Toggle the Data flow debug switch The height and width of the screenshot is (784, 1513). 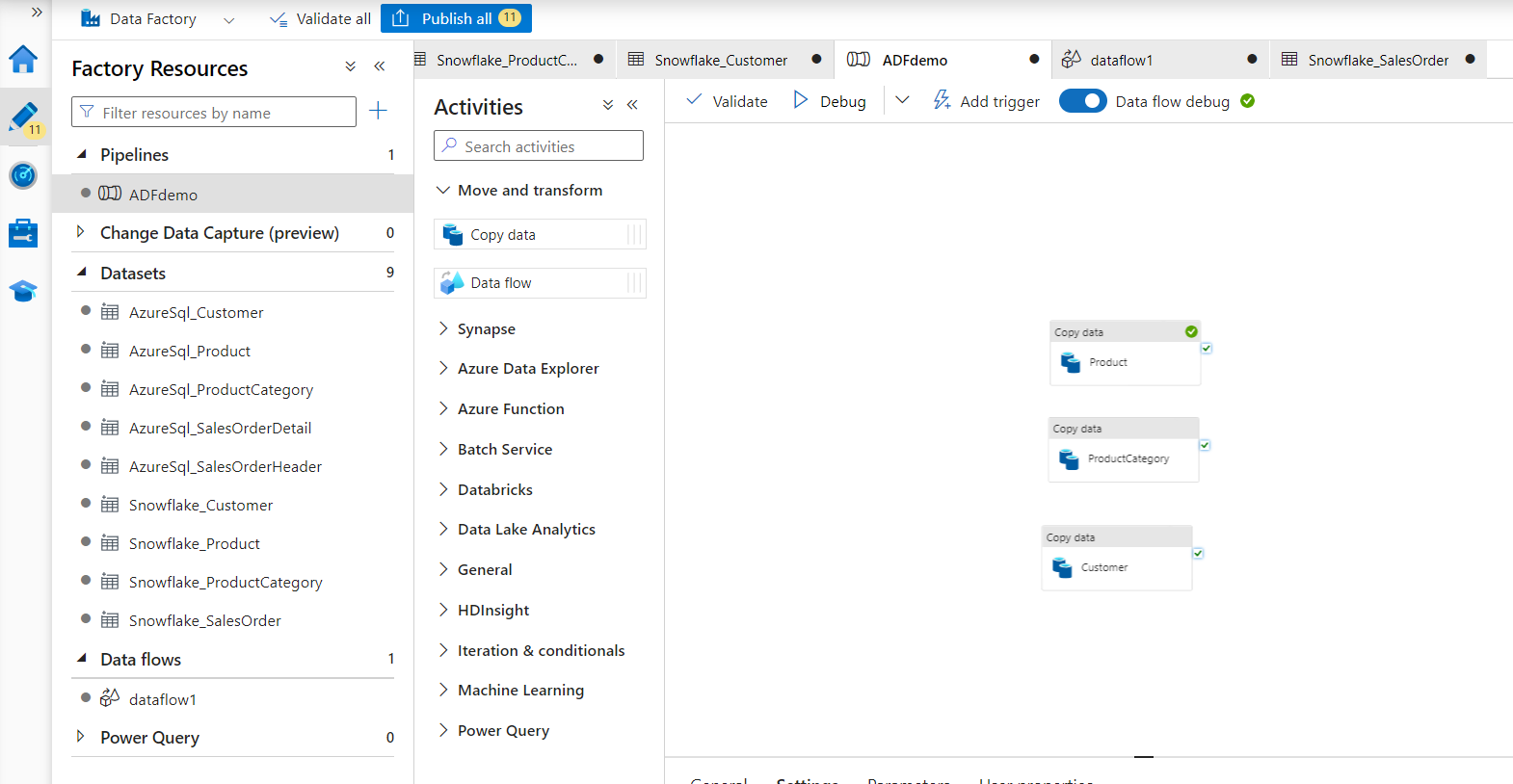pyautogui.click(x=1082, y=101)
